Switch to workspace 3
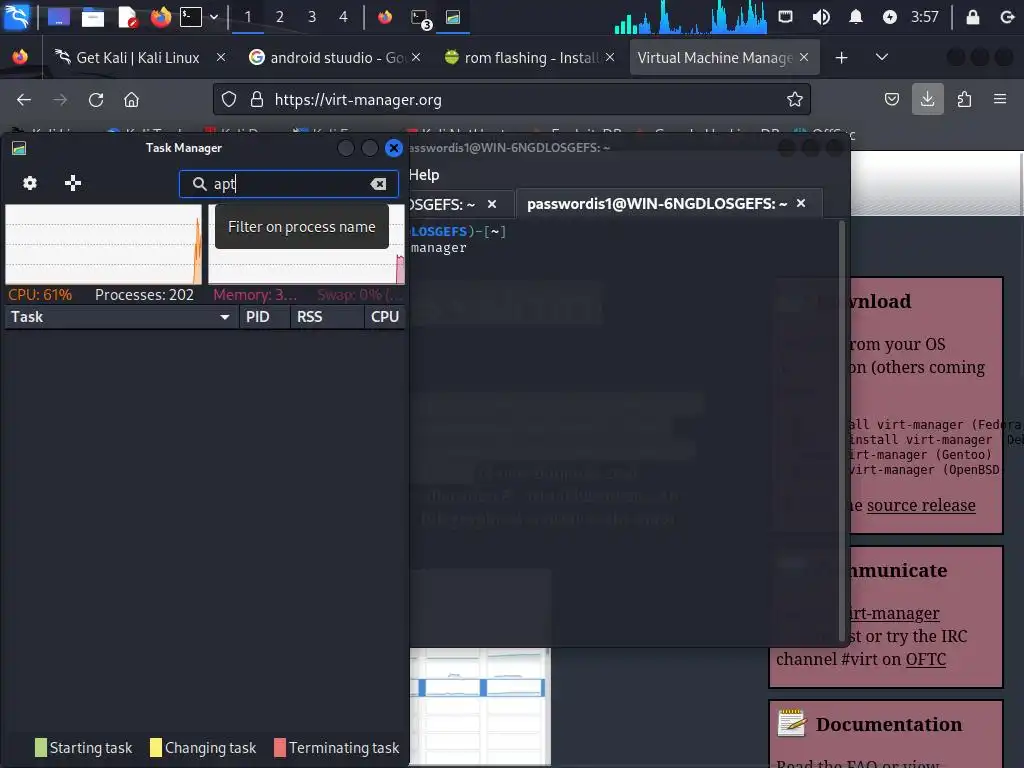The width and height of the screenshot is (1024, 768). pos(312,17)
